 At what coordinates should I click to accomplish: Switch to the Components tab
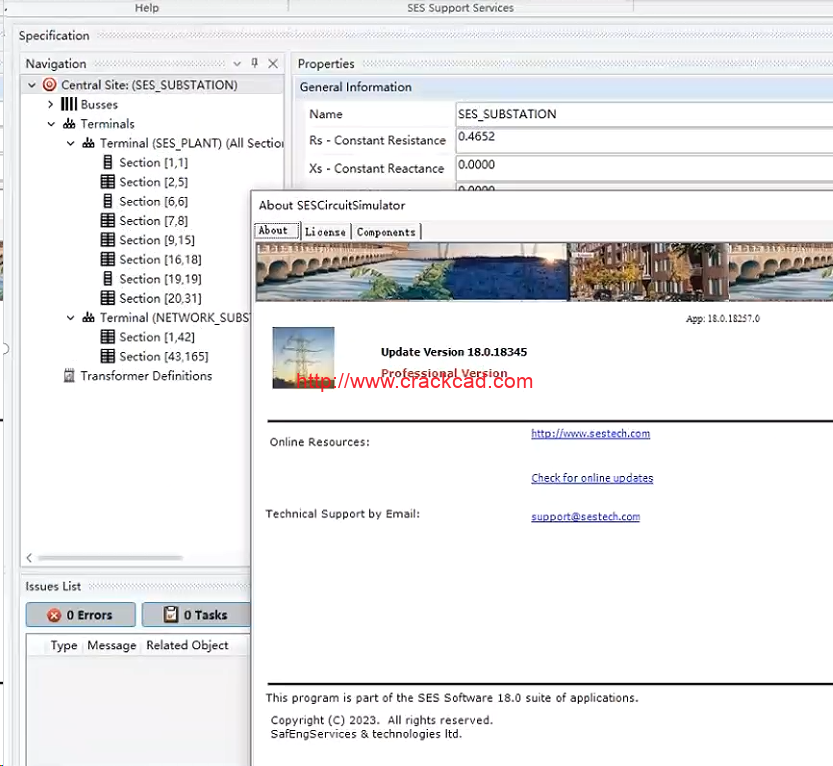pos(386,232)
